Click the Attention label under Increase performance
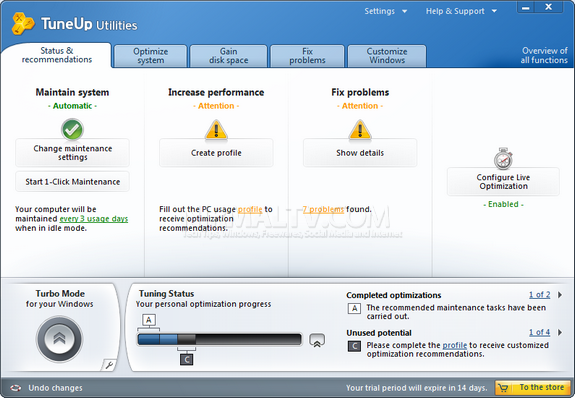Screen dimensions: 575x398 click(216, 106)
